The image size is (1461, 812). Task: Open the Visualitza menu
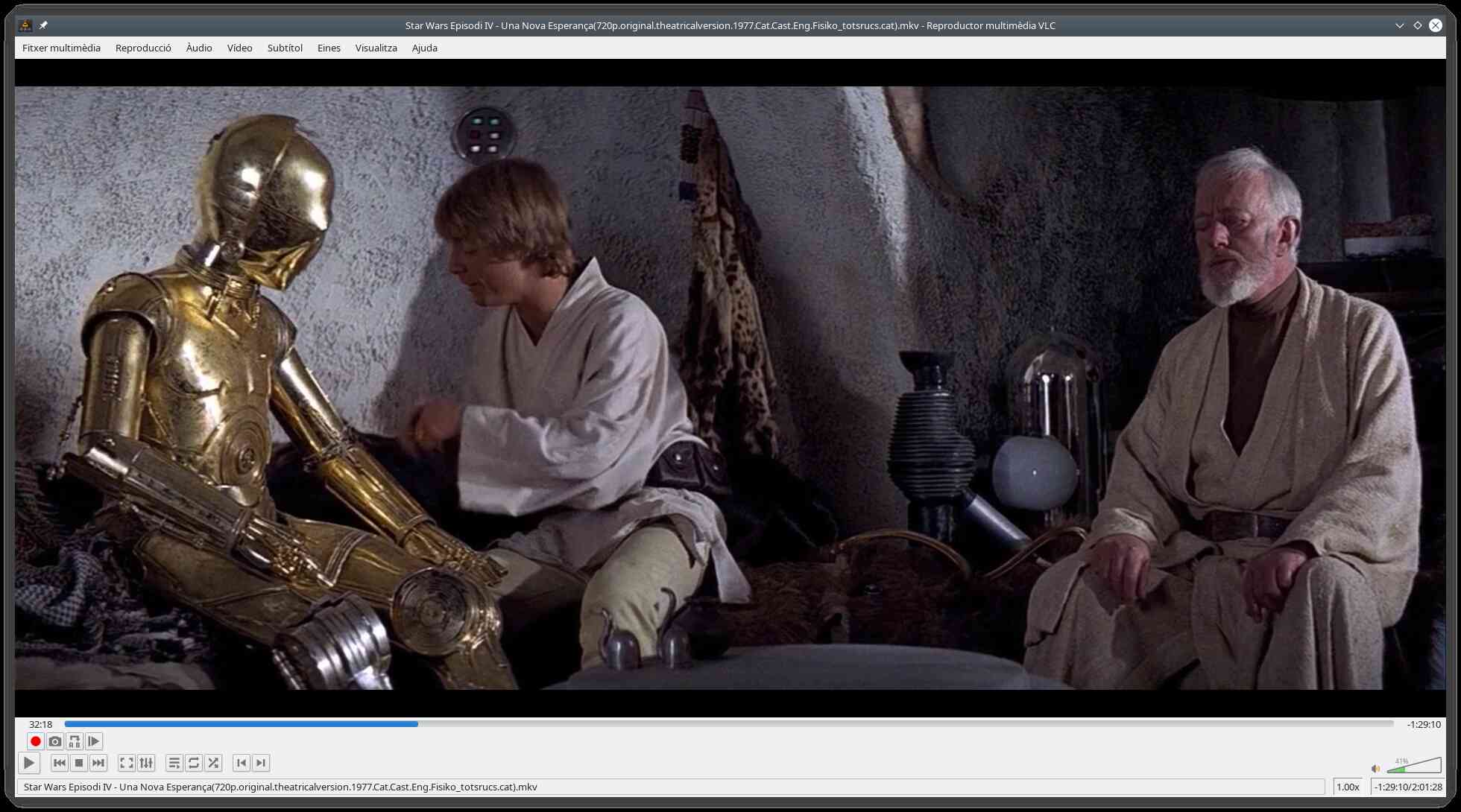coord(376,48)
